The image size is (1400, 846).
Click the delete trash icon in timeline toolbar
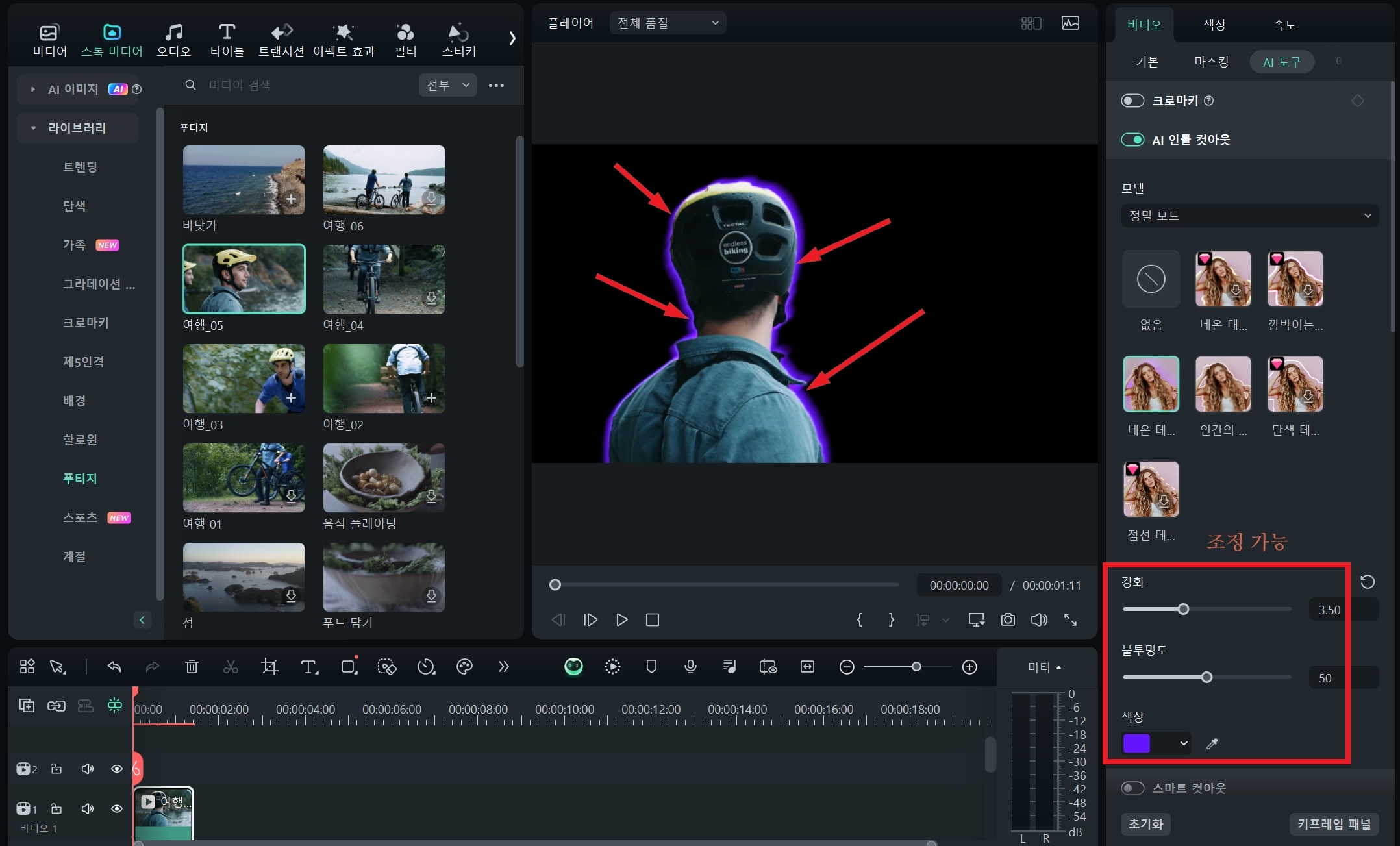(x=192, y=667)
